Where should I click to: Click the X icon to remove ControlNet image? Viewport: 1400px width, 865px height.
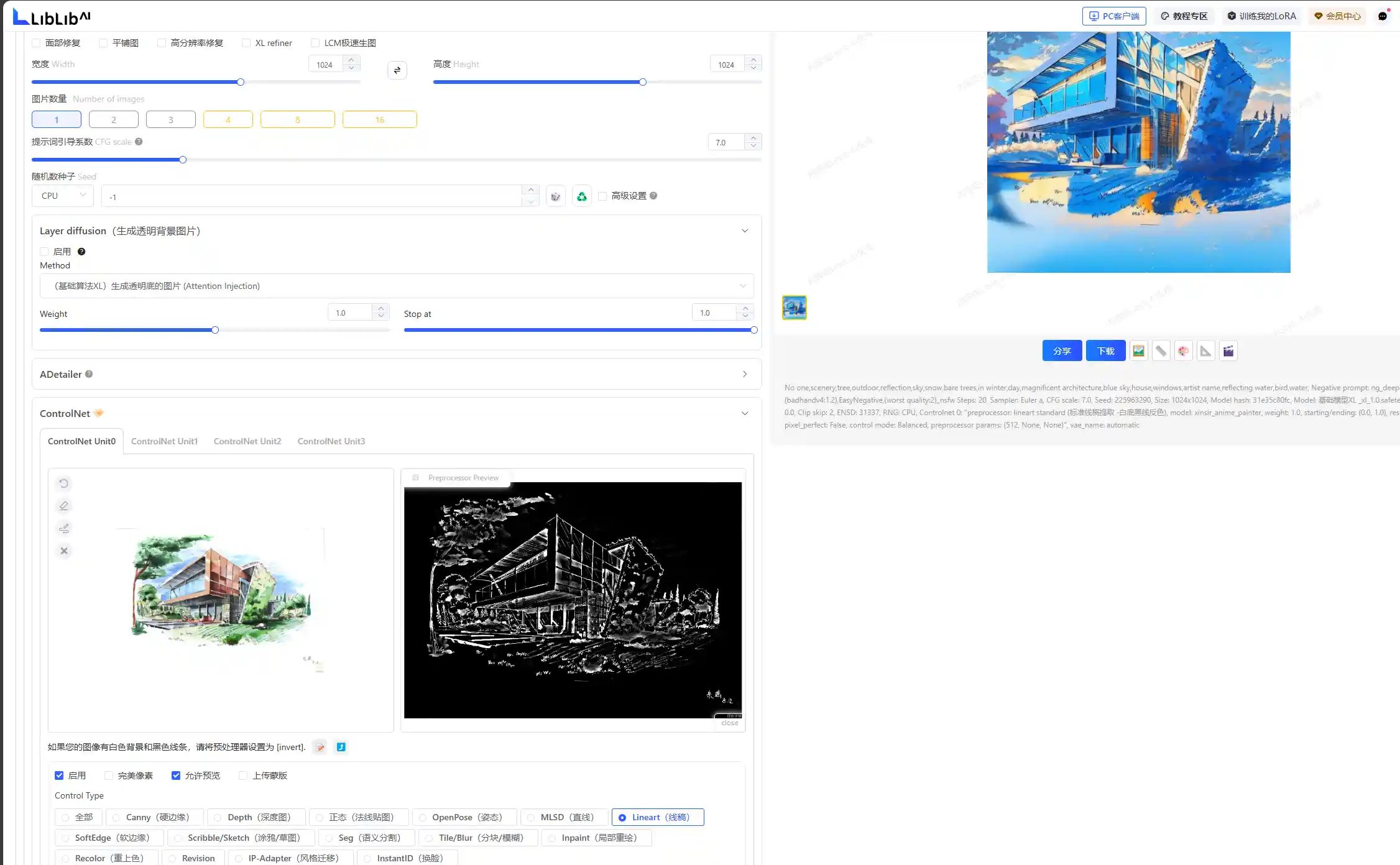tap(64, 551)
